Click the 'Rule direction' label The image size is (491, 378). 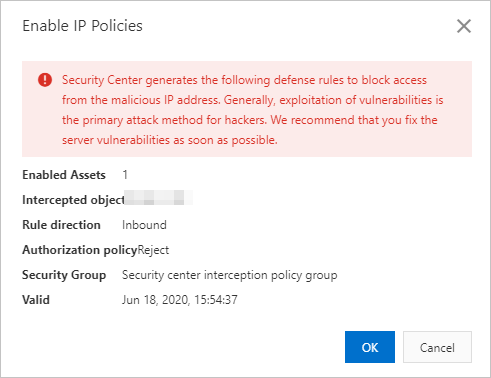61,225
